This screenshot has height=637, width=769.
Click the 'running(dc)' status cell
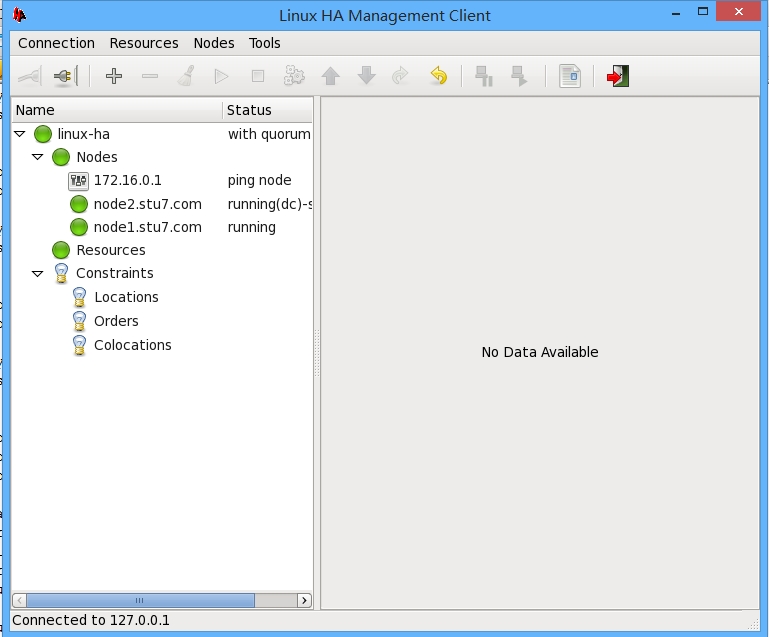pyautogui.click(x=269, y=204)
